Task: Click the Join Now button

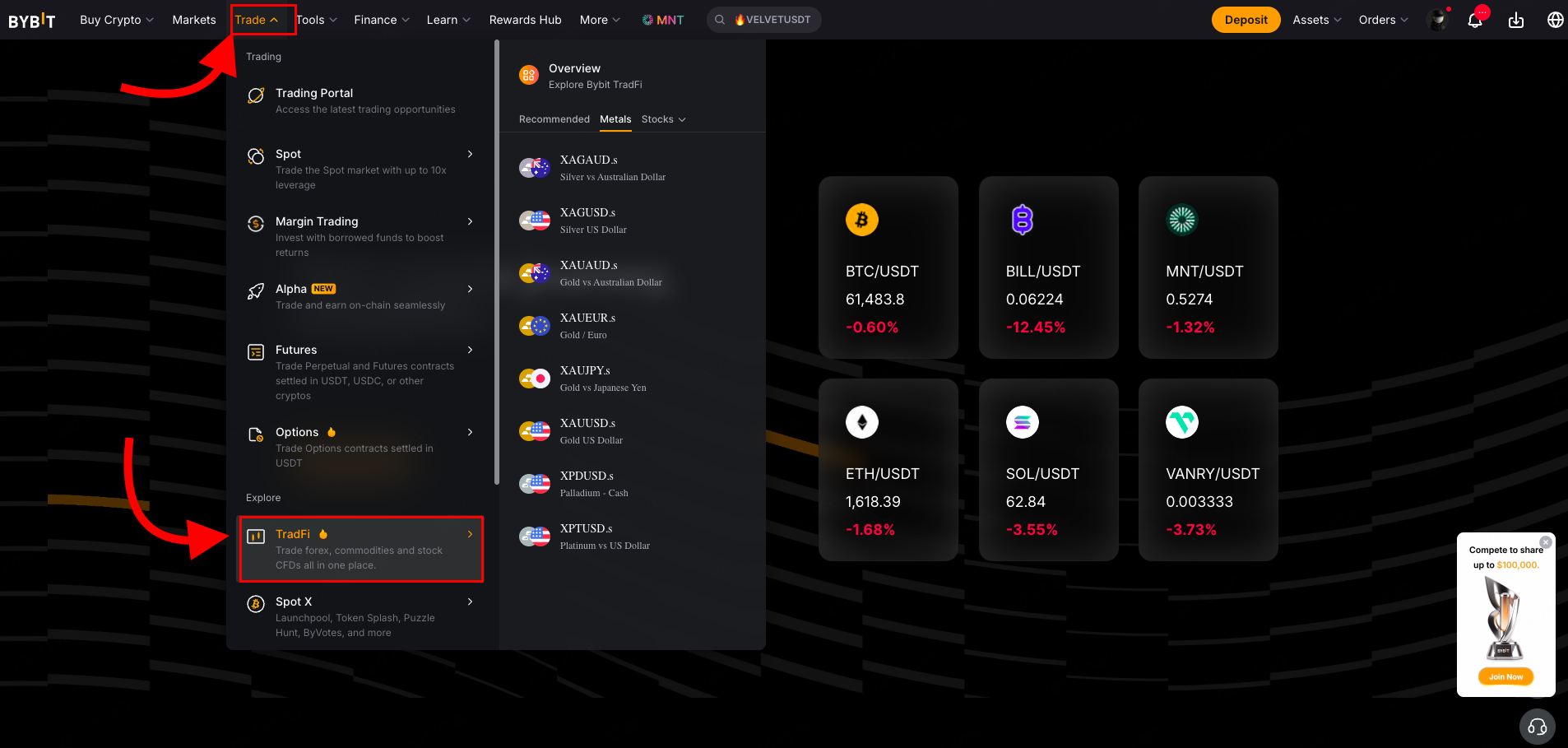Action: pos(1505,676)
